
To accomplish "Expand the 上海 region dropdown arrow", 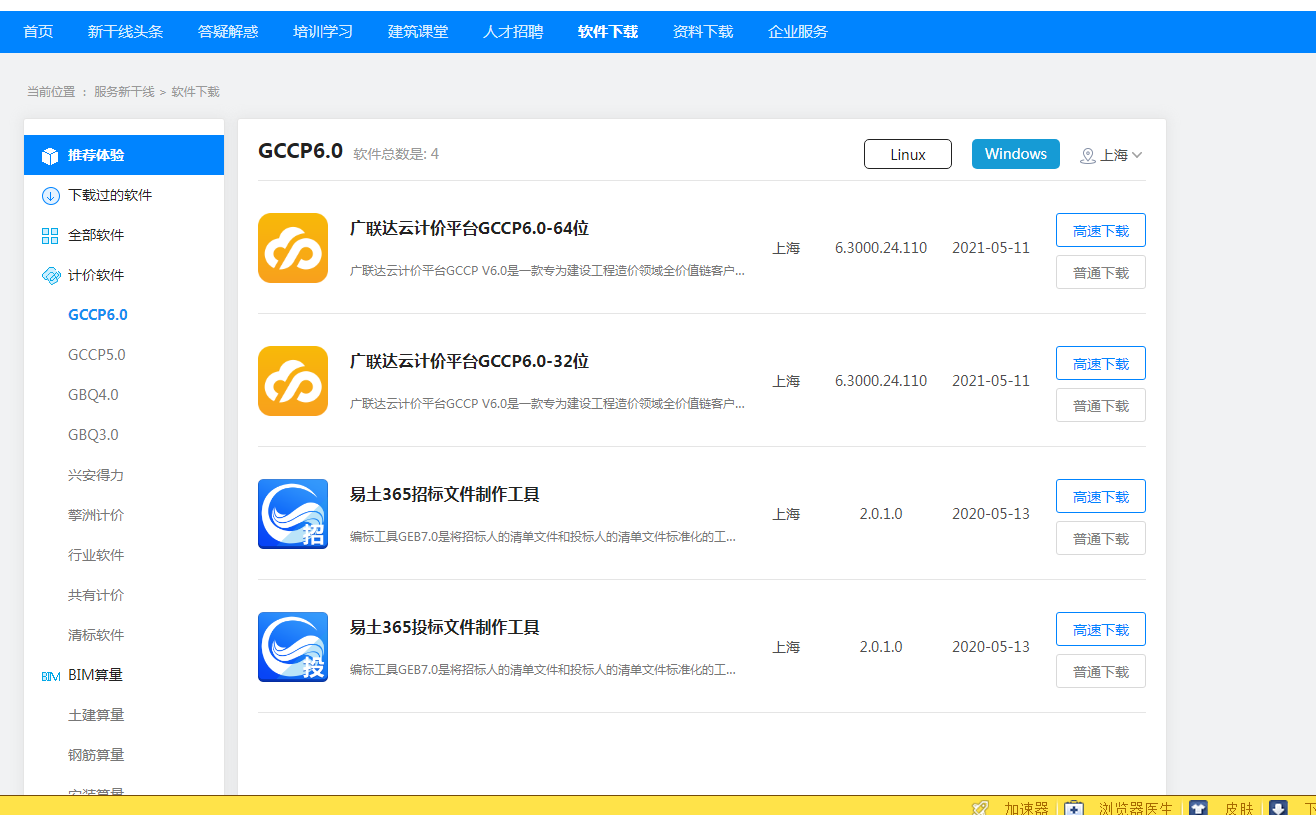I will point(1137,155).
